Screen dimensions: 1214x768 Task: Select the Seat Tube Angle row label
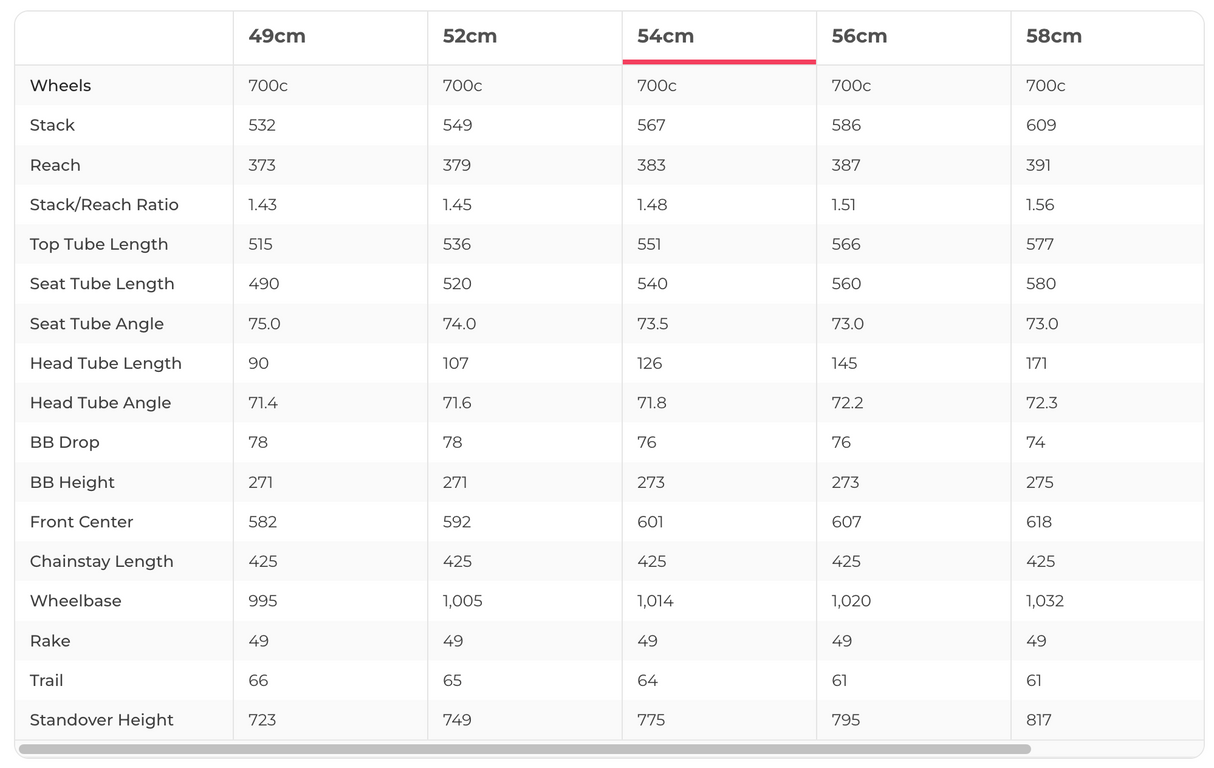coord(97,324)
